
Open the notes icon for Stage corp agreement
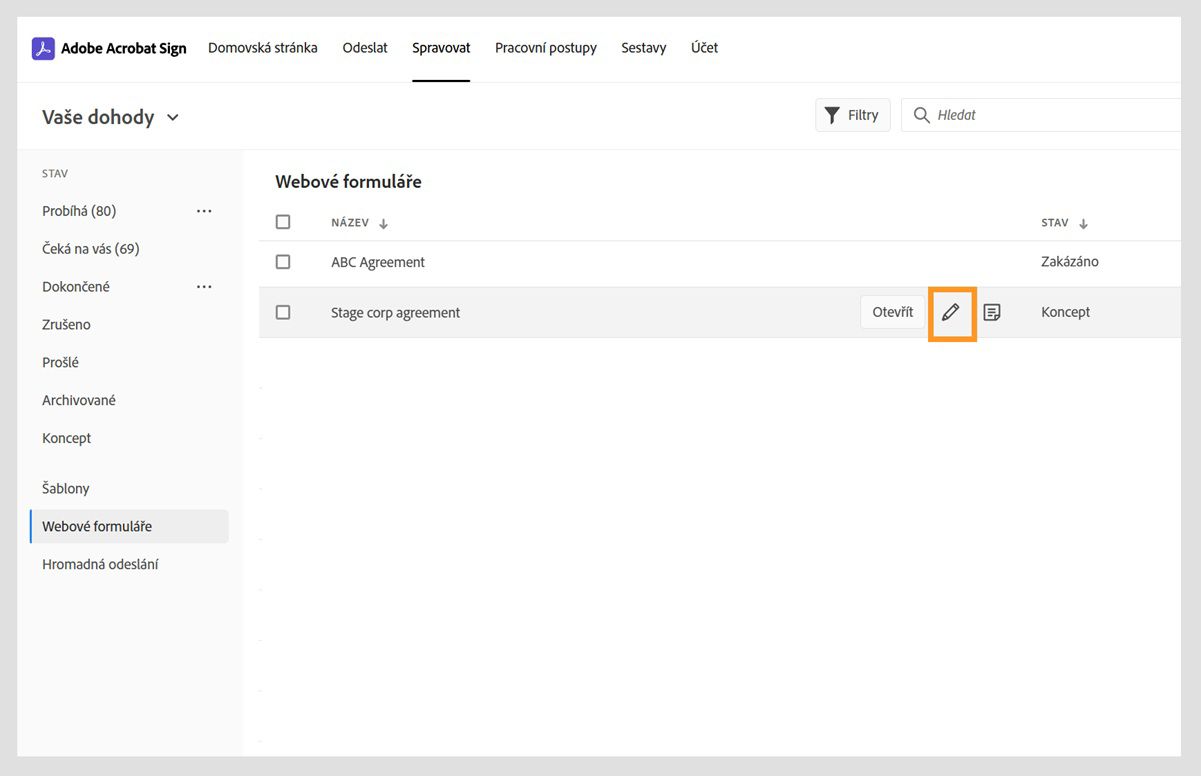(x=992, y=312)
